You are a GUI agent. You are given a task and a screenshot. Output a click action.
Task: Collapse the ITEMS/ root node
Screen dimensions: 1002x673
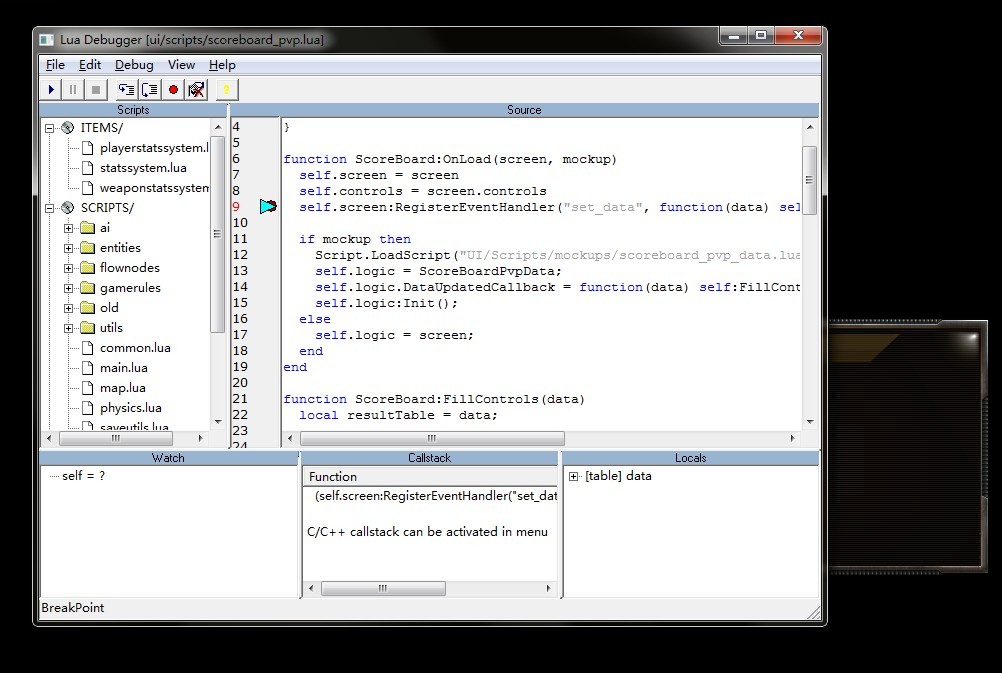(x=50, y=128)
